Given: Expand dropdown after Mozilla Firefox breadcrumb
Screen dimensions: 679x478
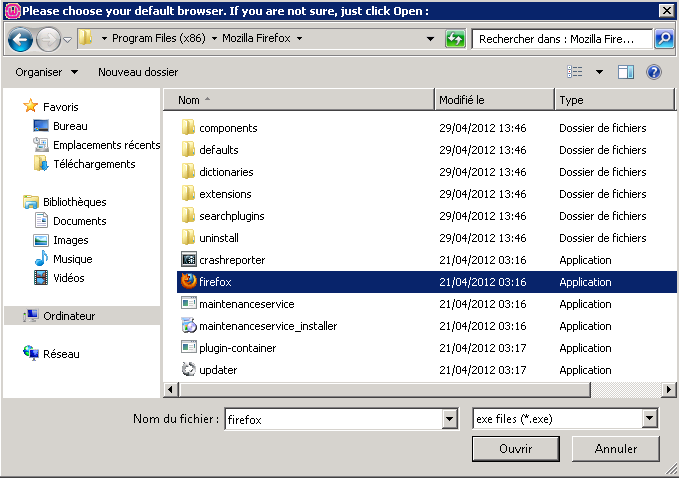Looking at the screenshot, I should tap(299, 39).
